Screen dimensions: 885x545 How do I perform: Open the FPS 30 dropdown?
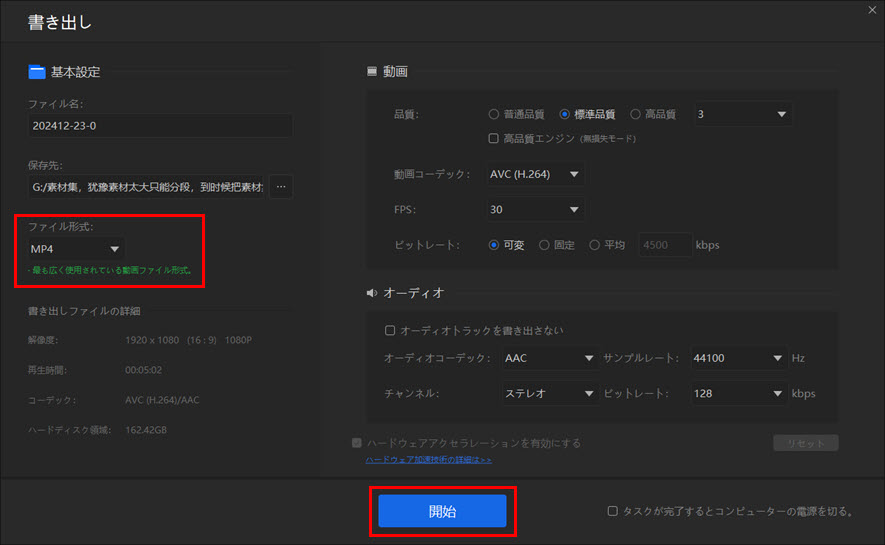[x=535, y=210]
